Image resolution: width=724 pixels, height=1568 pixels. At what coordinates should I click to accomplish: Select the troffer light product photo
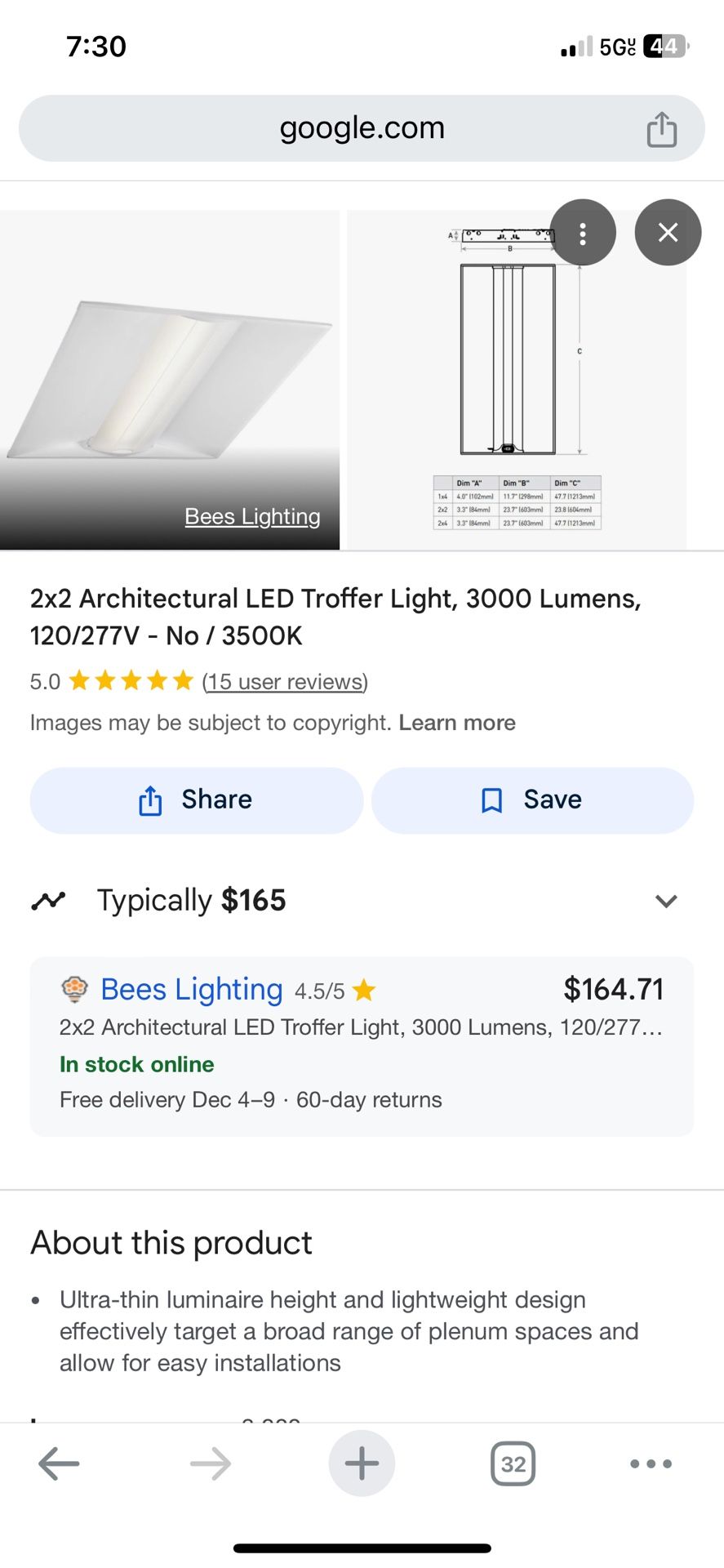170,380
